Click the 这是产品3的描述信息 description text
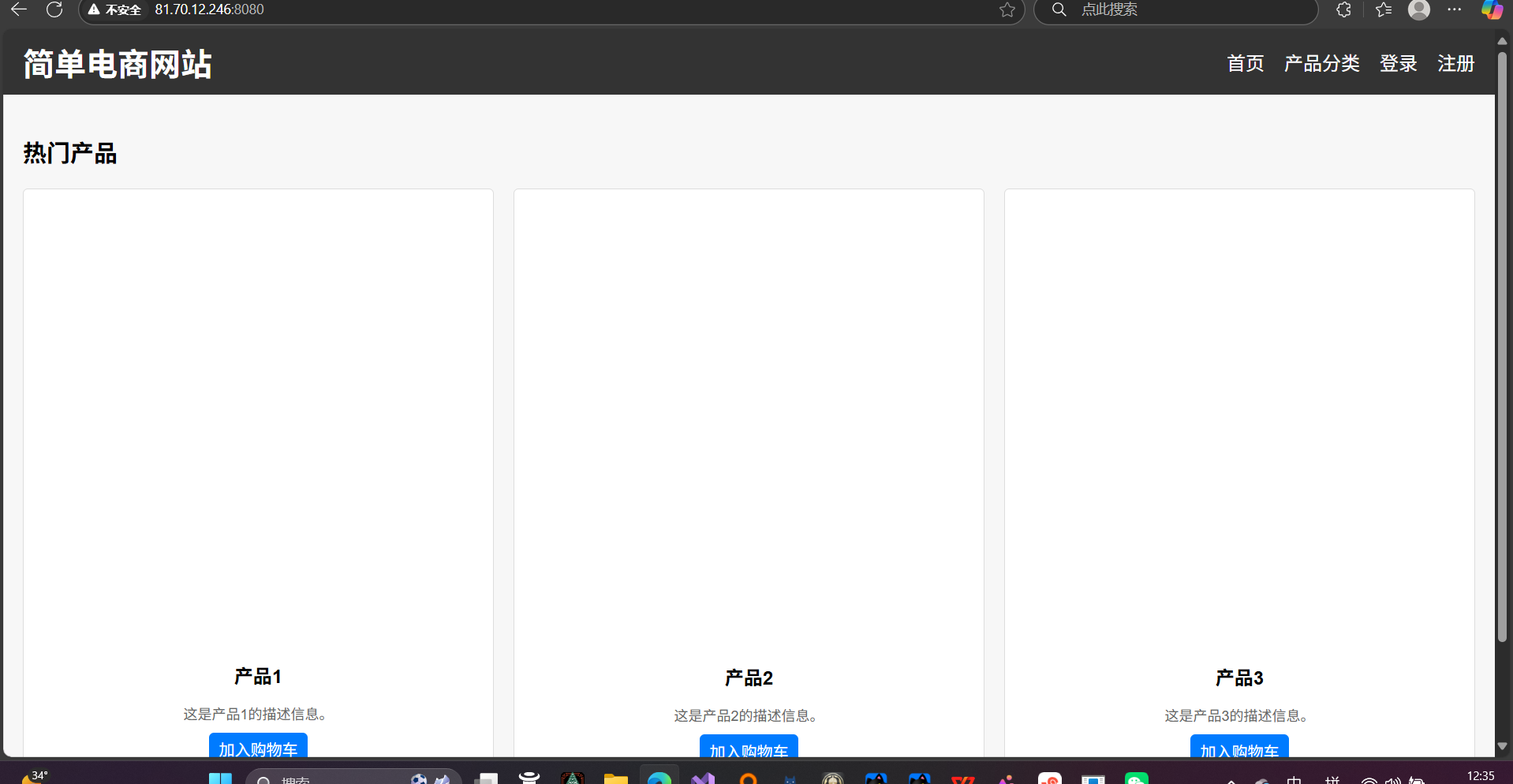 coord(1236,715)
